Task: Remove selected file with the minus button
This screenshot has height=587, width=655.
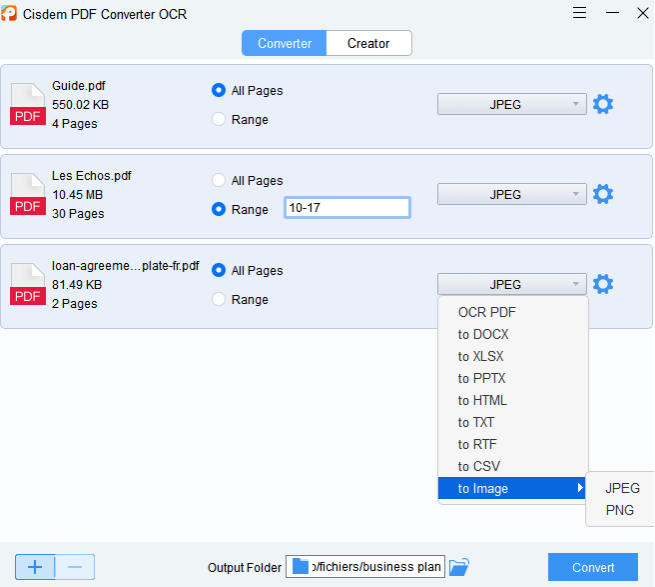Action: 75,567
